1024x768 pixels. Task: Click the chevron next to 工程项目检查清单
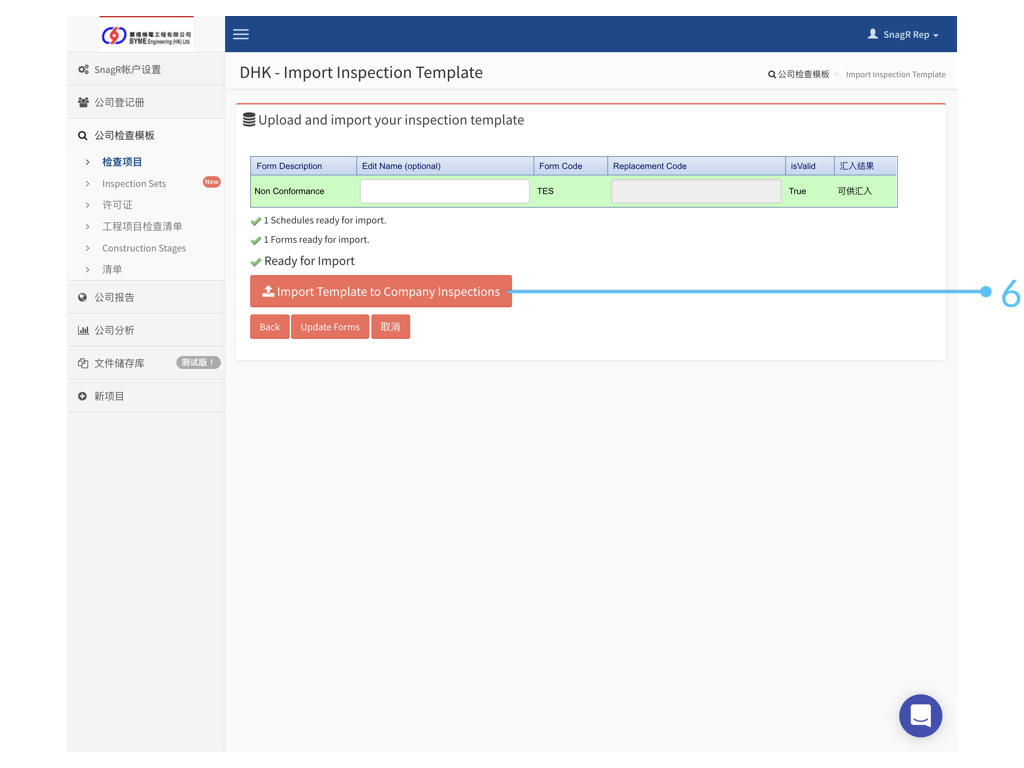88,227
